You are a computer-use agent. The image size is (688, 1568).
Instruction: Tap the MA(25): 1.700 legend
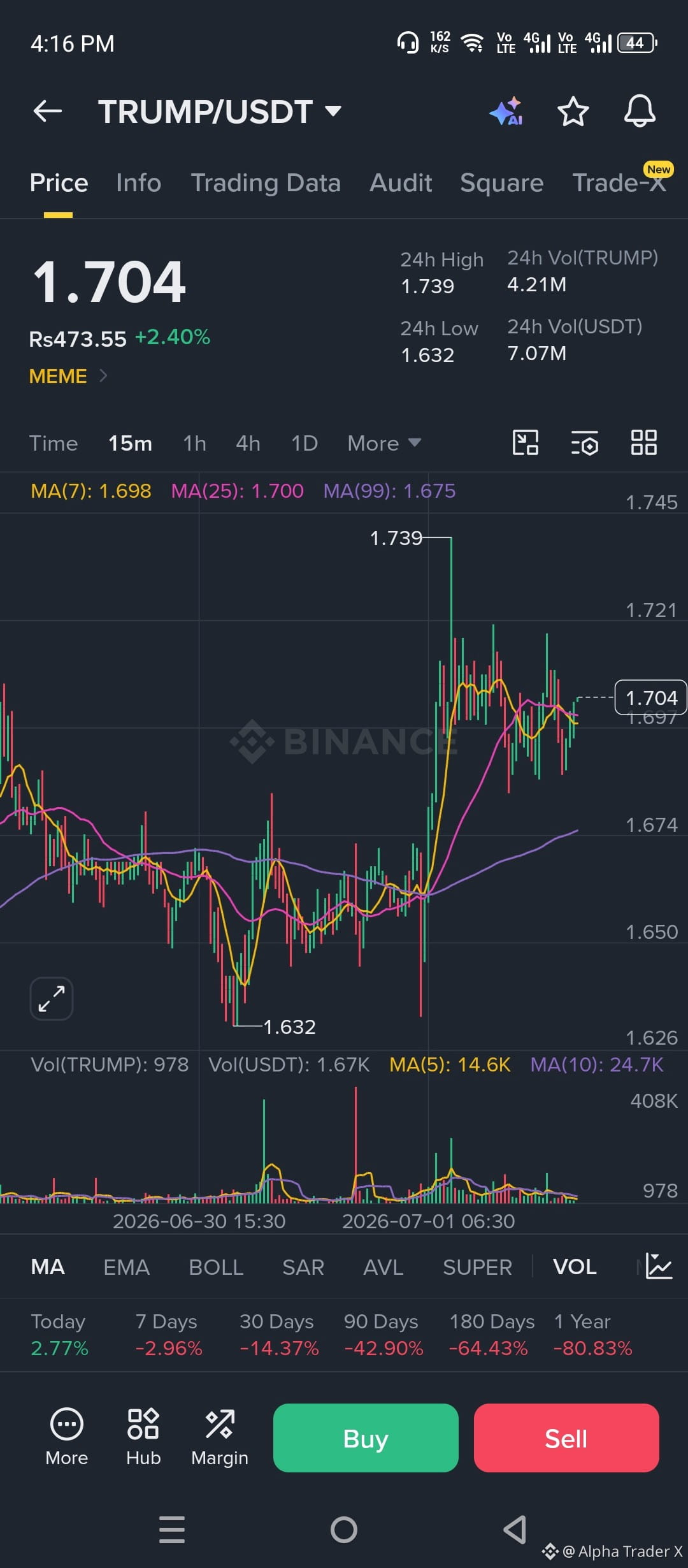point(238,491)
